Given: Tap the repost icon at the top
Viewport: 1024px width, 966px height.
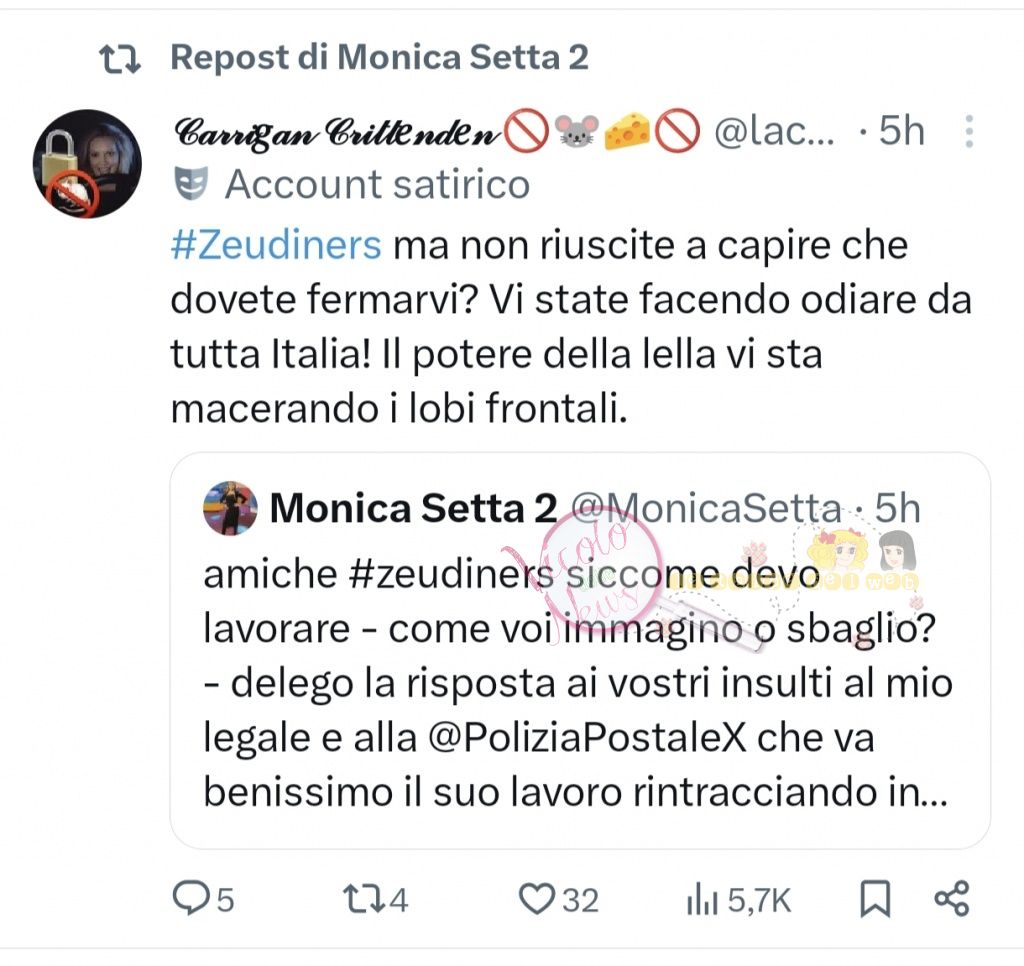Looking at the screenshot, I should (x=123, y=58).
